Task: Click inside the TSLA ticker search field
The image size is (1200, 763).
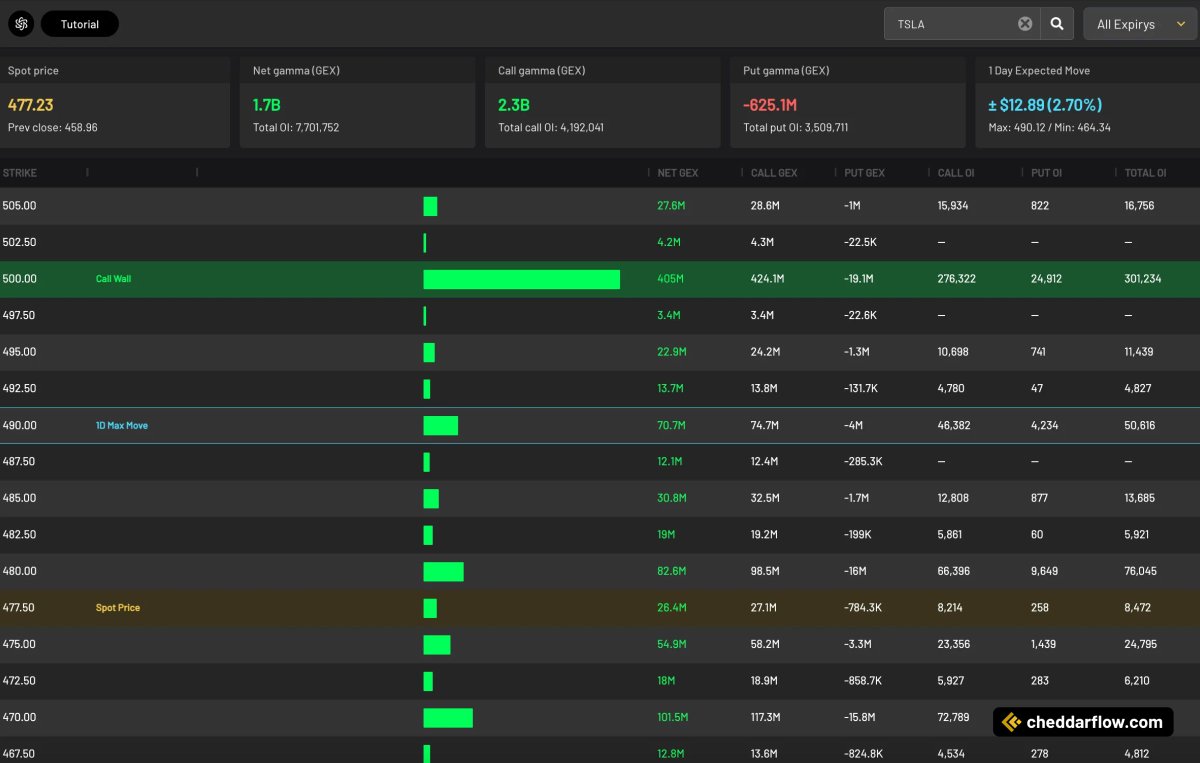Action: (x=950, y=23)
